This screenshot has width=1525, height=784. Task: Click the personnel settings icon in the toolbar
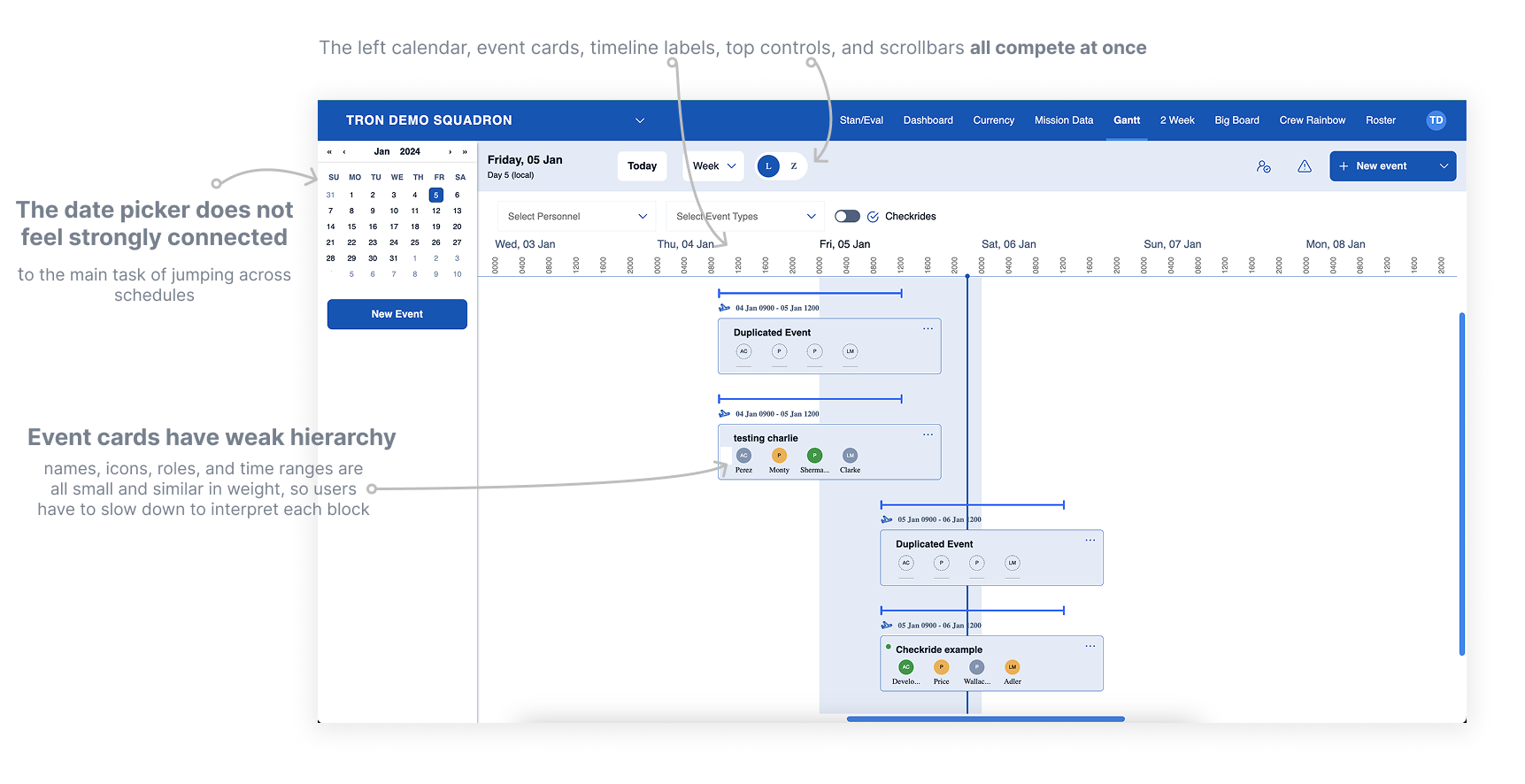click(x=1264, y=166)
